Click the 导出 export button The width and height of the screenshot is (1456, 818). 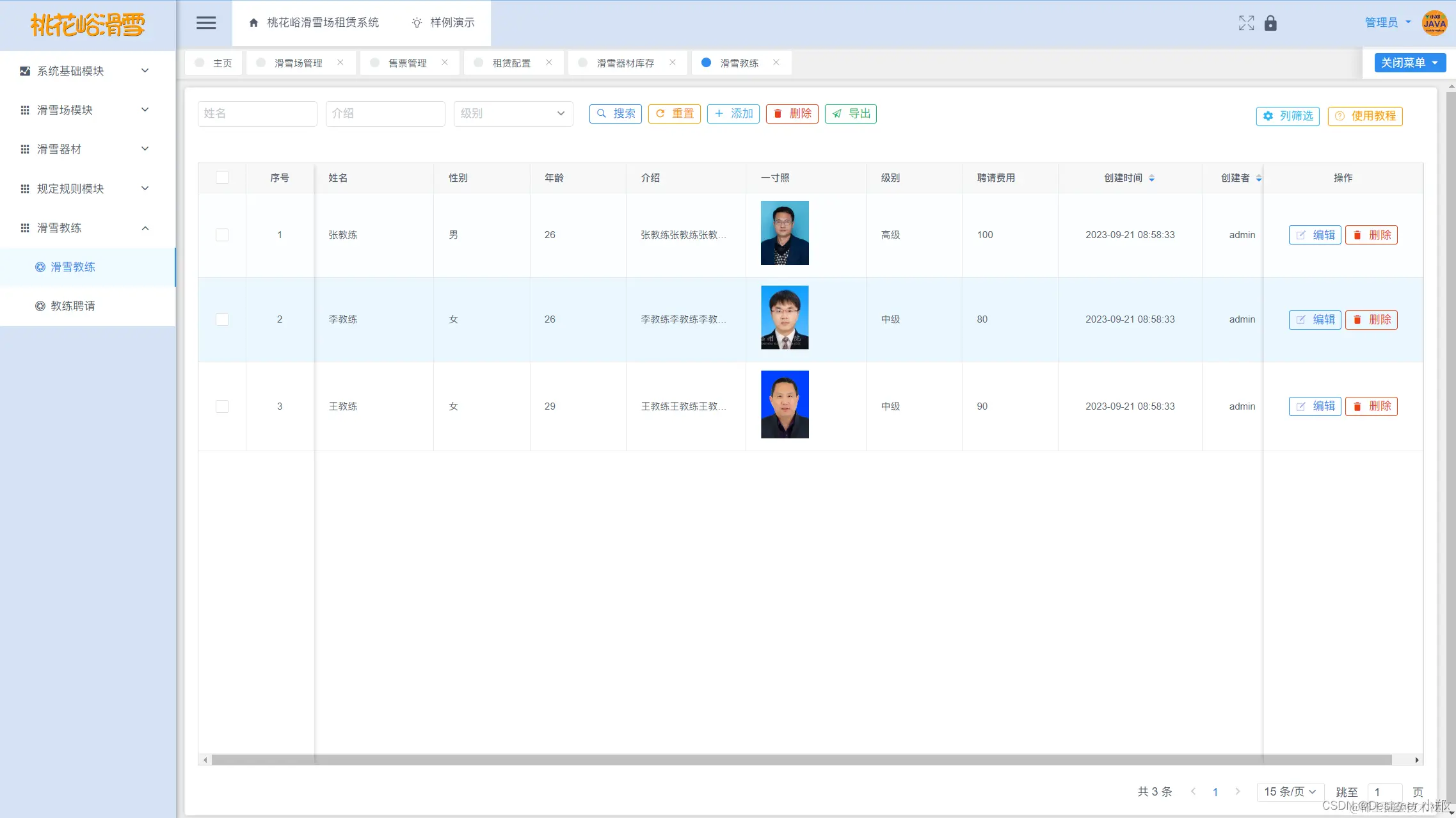851,113
